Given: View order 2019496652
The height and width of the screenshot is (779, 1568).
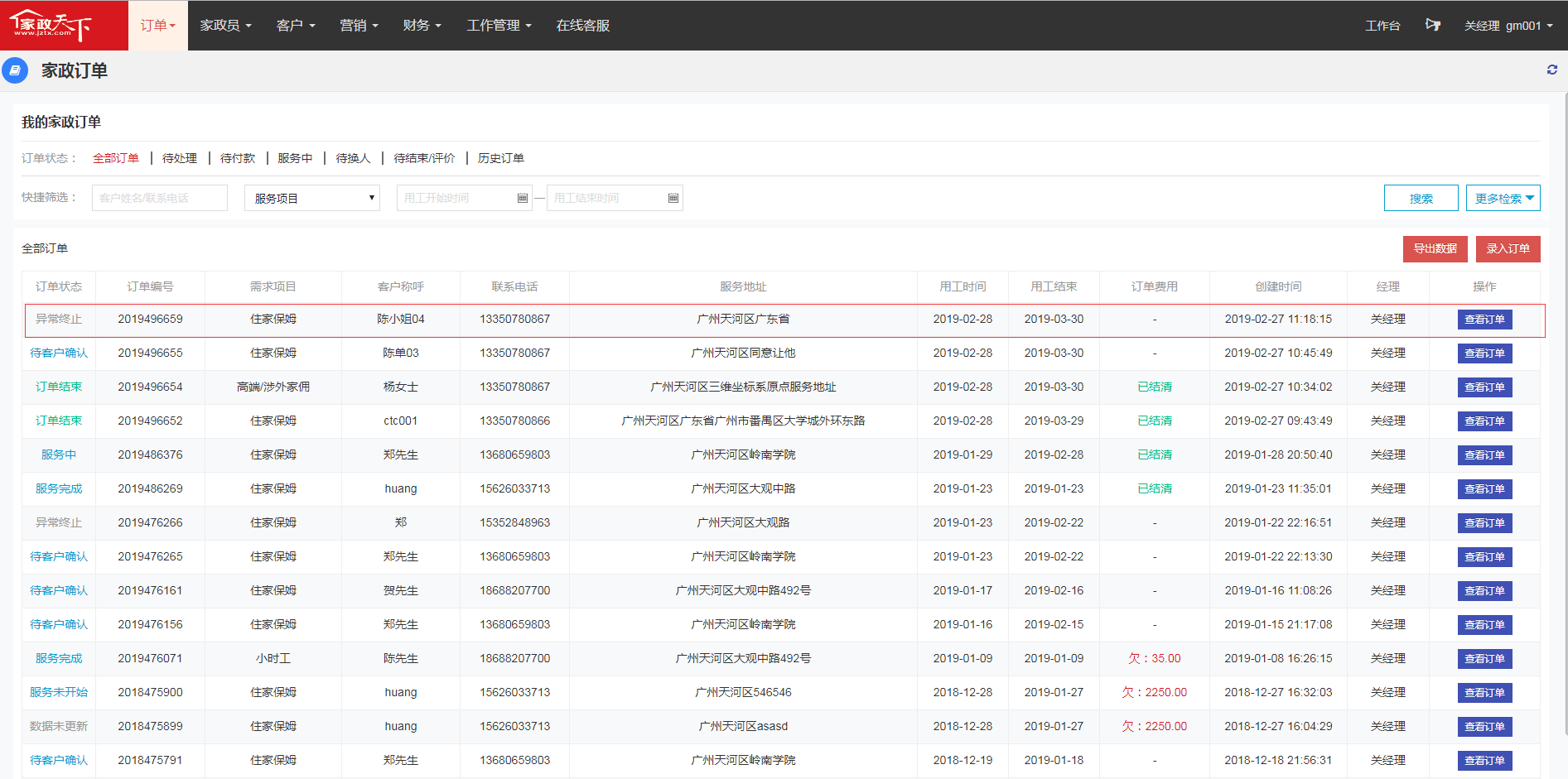Looking at the screenshot, I should 1484,421.
